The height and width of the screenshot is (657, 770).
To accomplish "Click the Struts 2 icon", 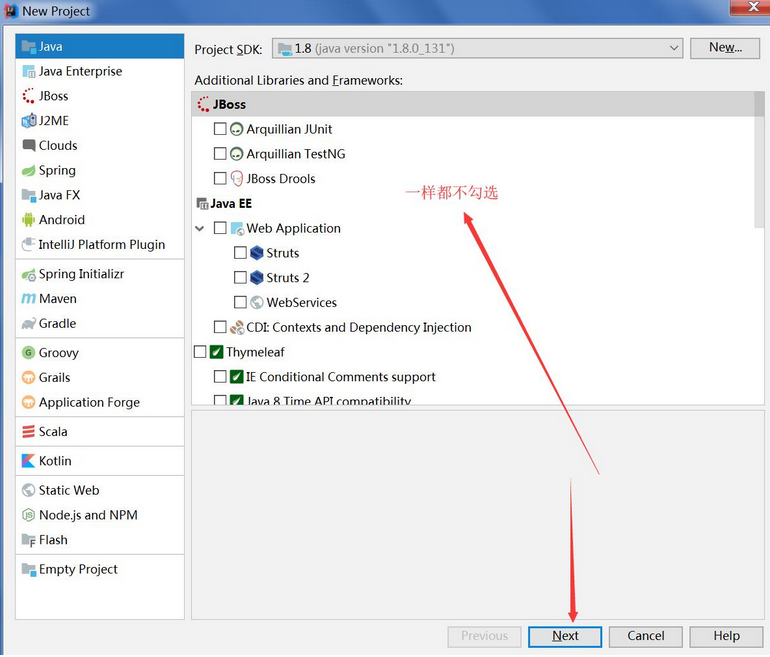I will tap(257, 278).
